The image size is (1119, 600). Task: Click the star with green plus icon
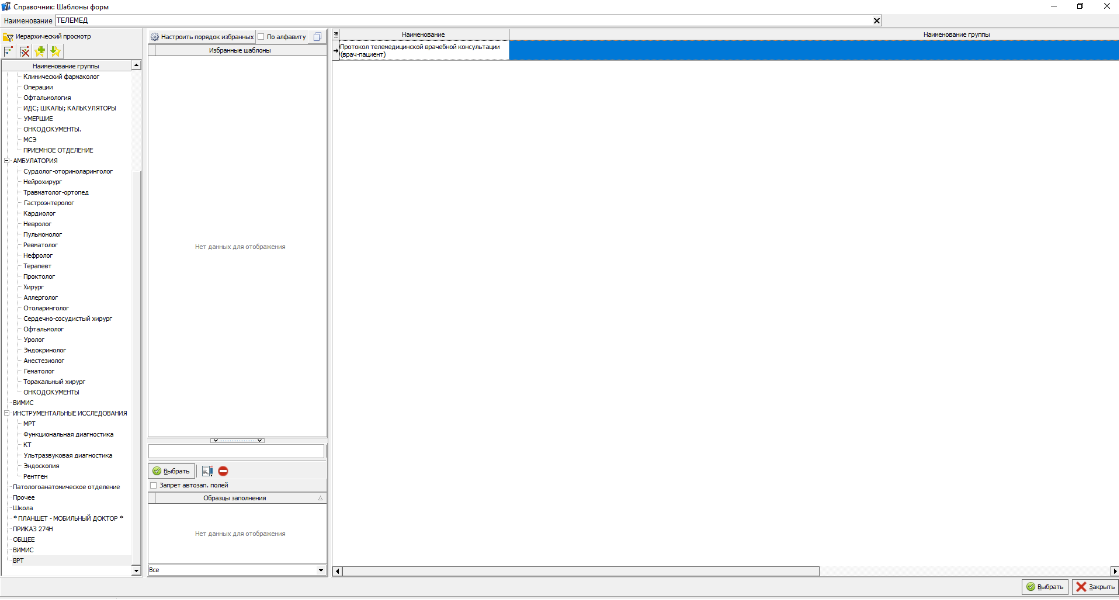[x=40, y=51]
